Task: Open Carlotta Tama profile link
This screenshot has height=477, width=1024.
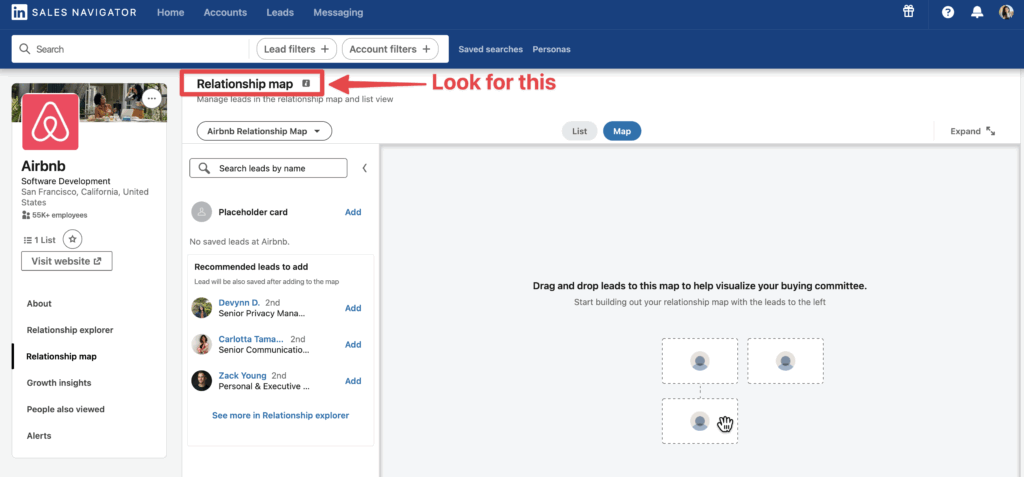Action: pos(251,339)
